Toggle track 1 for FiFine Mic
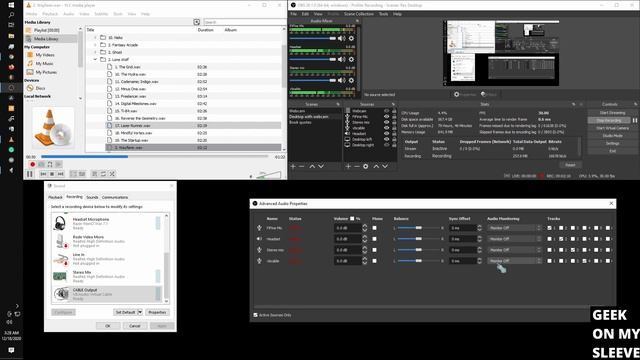Image resolution: width=640 pixels, height=360 pixels. [x=549, y=228]
